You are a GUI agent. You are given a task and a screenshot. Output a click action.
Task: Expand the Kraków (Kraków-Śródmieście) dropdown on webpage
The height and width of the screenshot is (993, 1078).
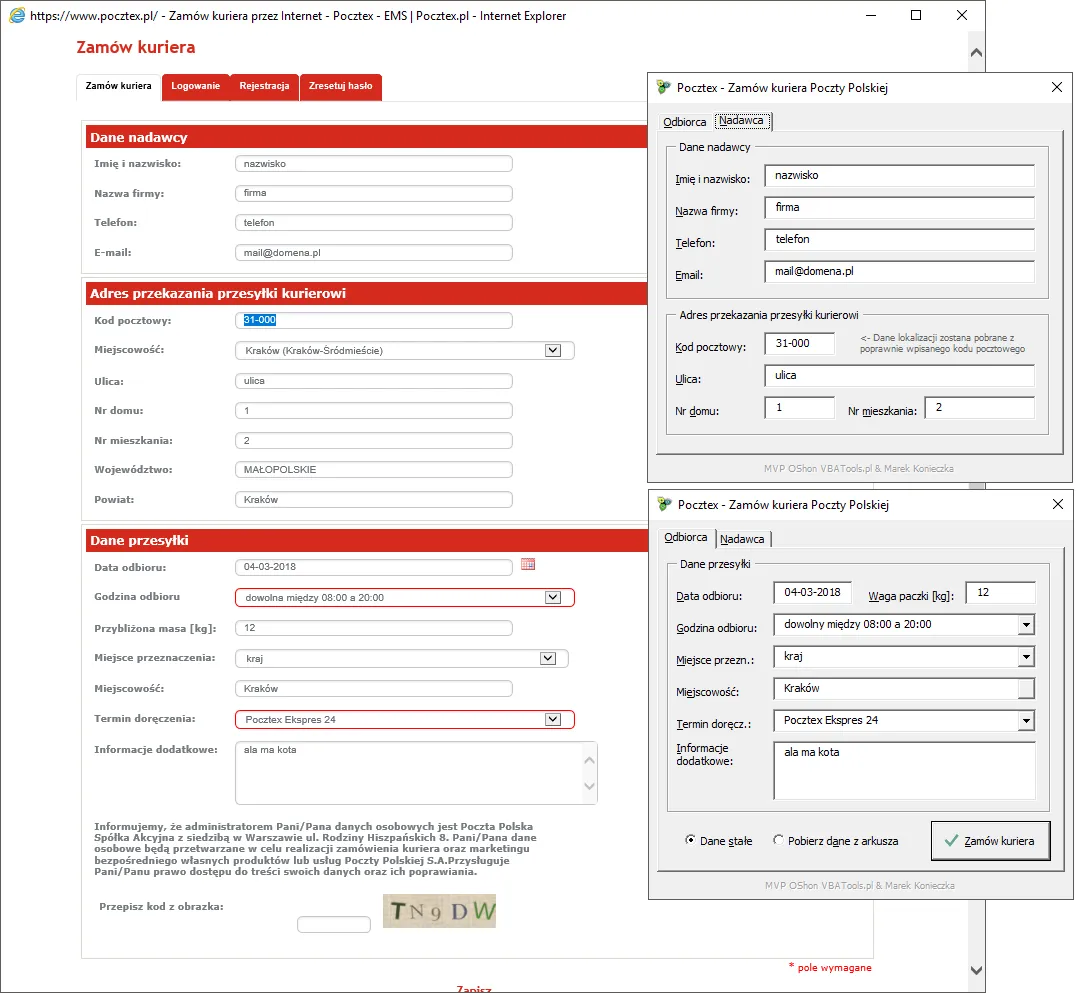click(x=552, y=351)
